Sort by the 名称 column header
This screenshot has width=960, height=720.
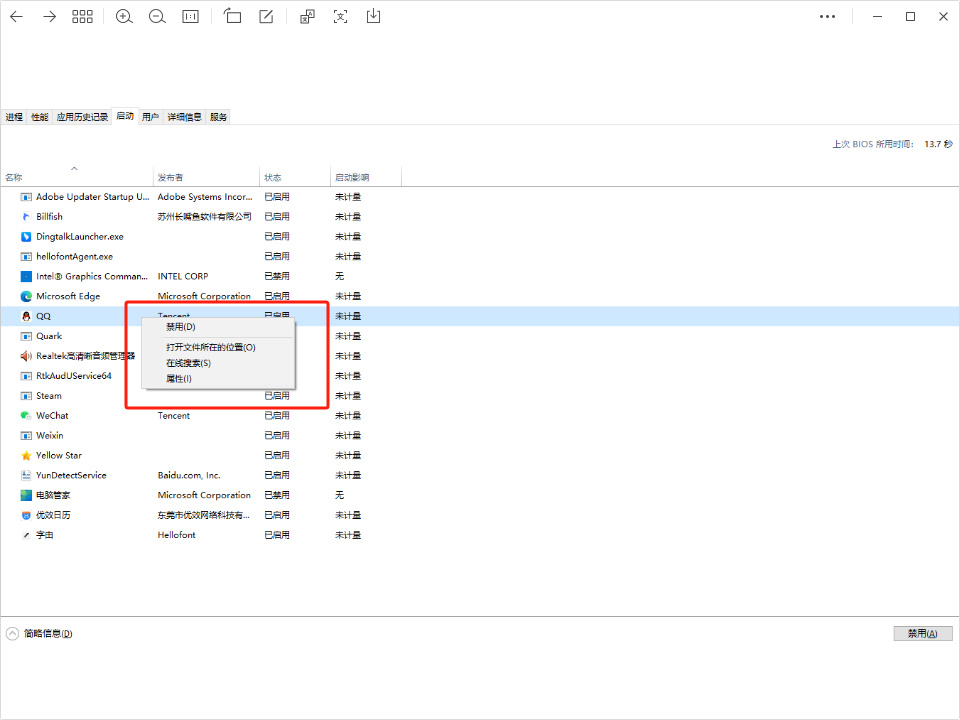77,178
